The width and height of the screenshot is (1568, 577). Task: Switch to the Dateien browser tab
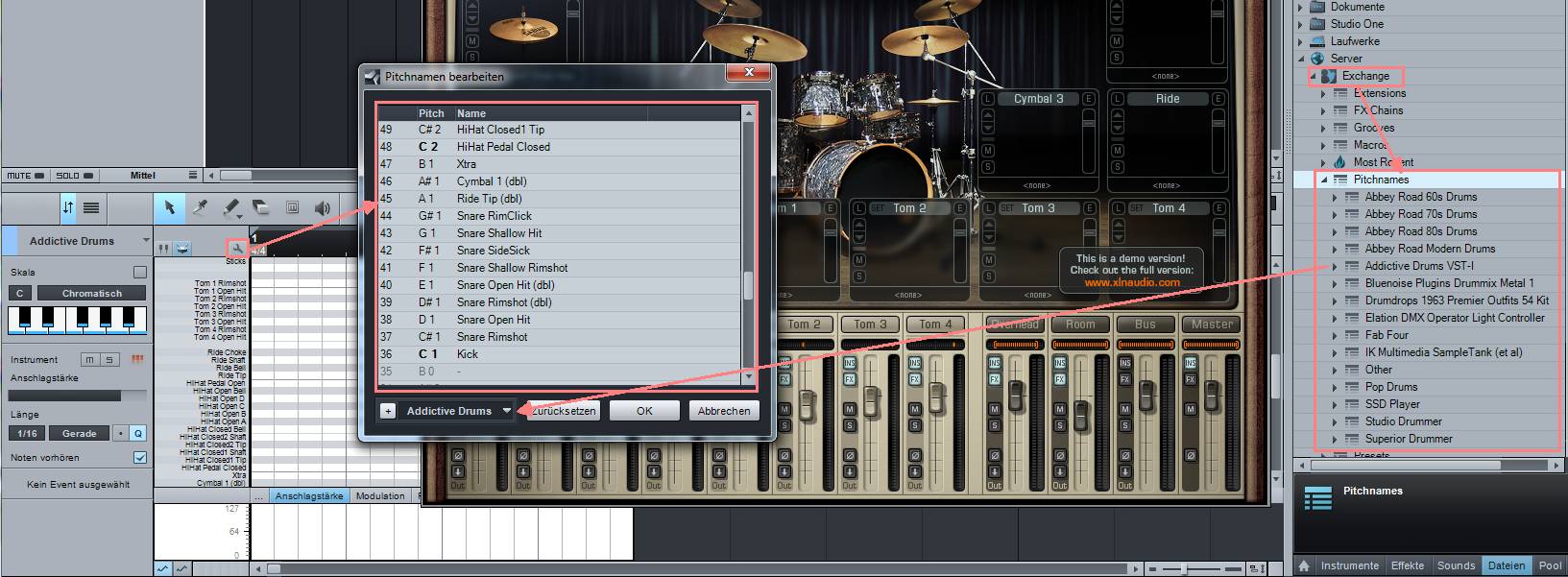1507,565
